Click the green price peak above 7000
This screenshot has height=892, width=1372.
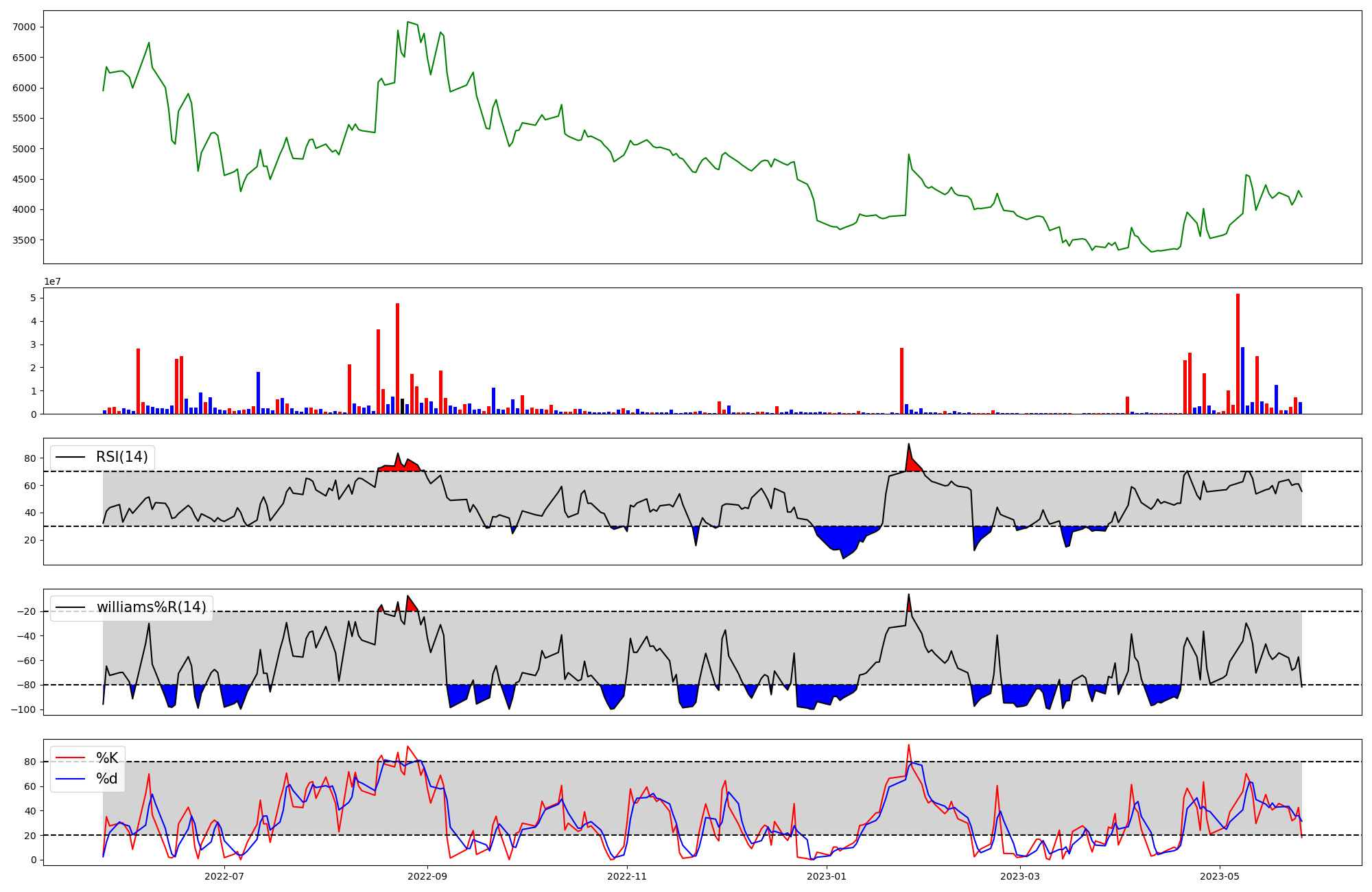tap(408, 22)
